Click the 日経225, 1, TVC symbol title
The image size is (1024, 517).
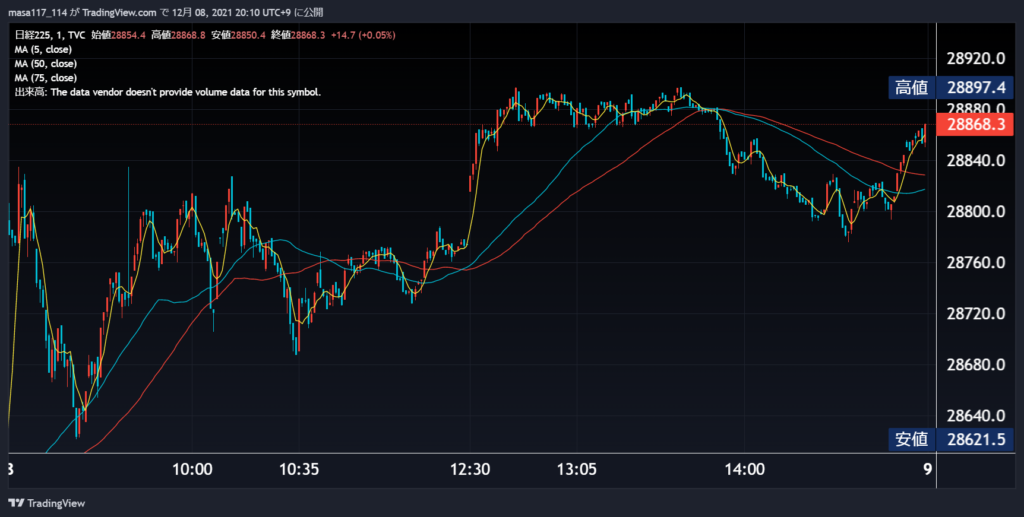(x=50, y=35)
